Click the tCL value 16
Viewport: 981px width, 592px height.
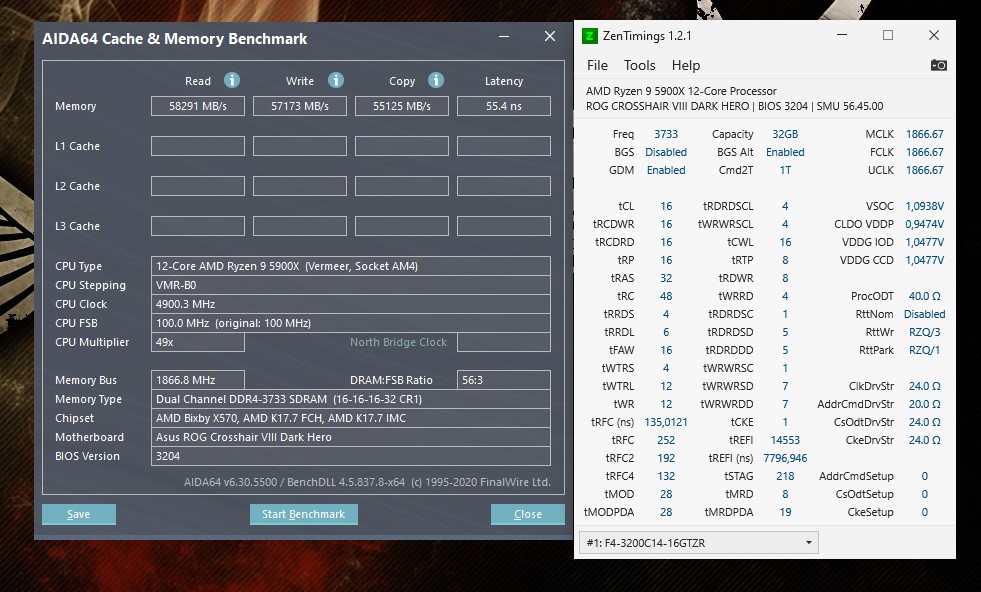coord(666,206)
